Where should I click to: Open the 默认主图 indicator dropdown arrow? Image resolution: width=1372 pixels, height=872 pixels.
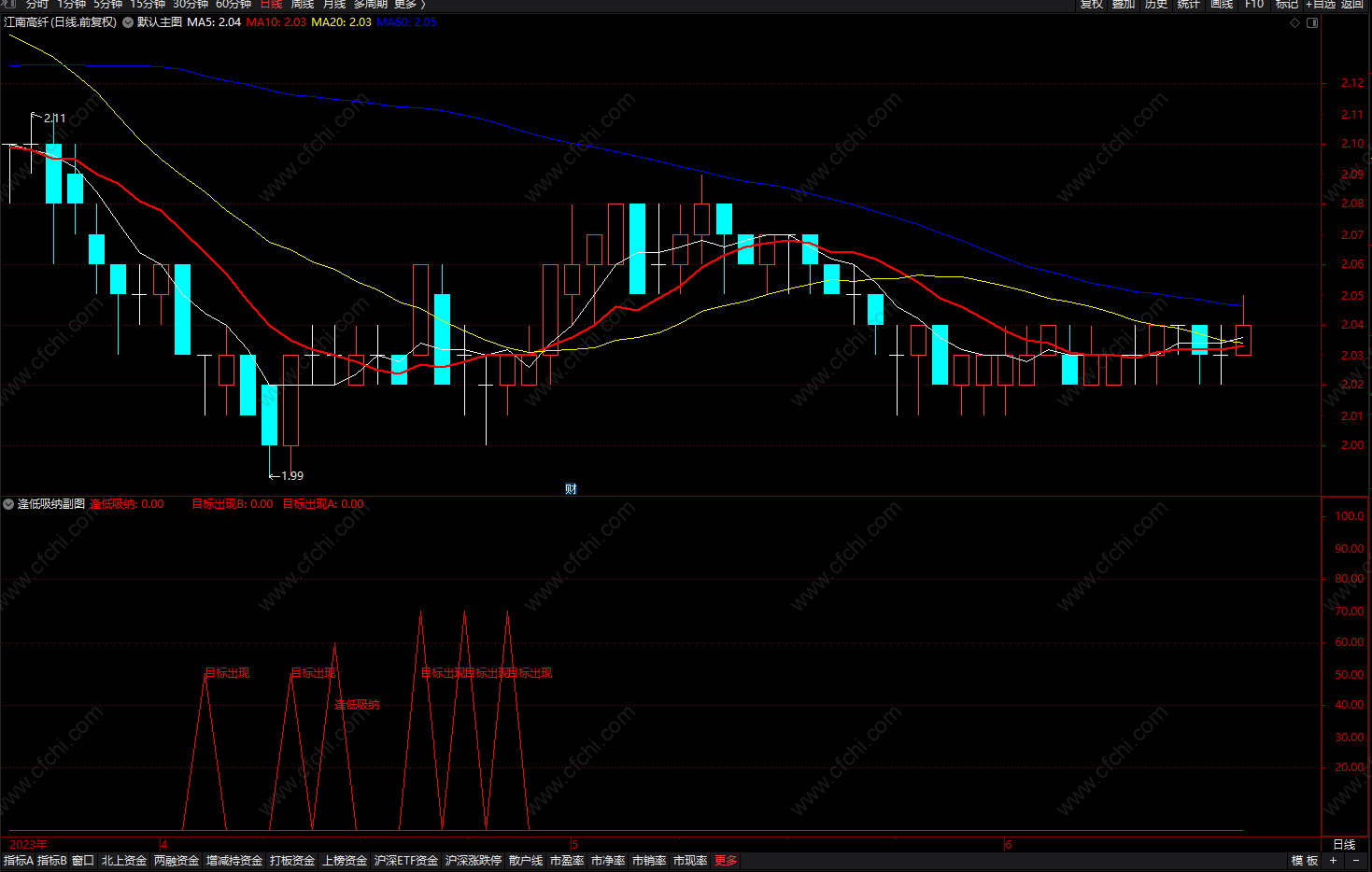click(128, 22)
